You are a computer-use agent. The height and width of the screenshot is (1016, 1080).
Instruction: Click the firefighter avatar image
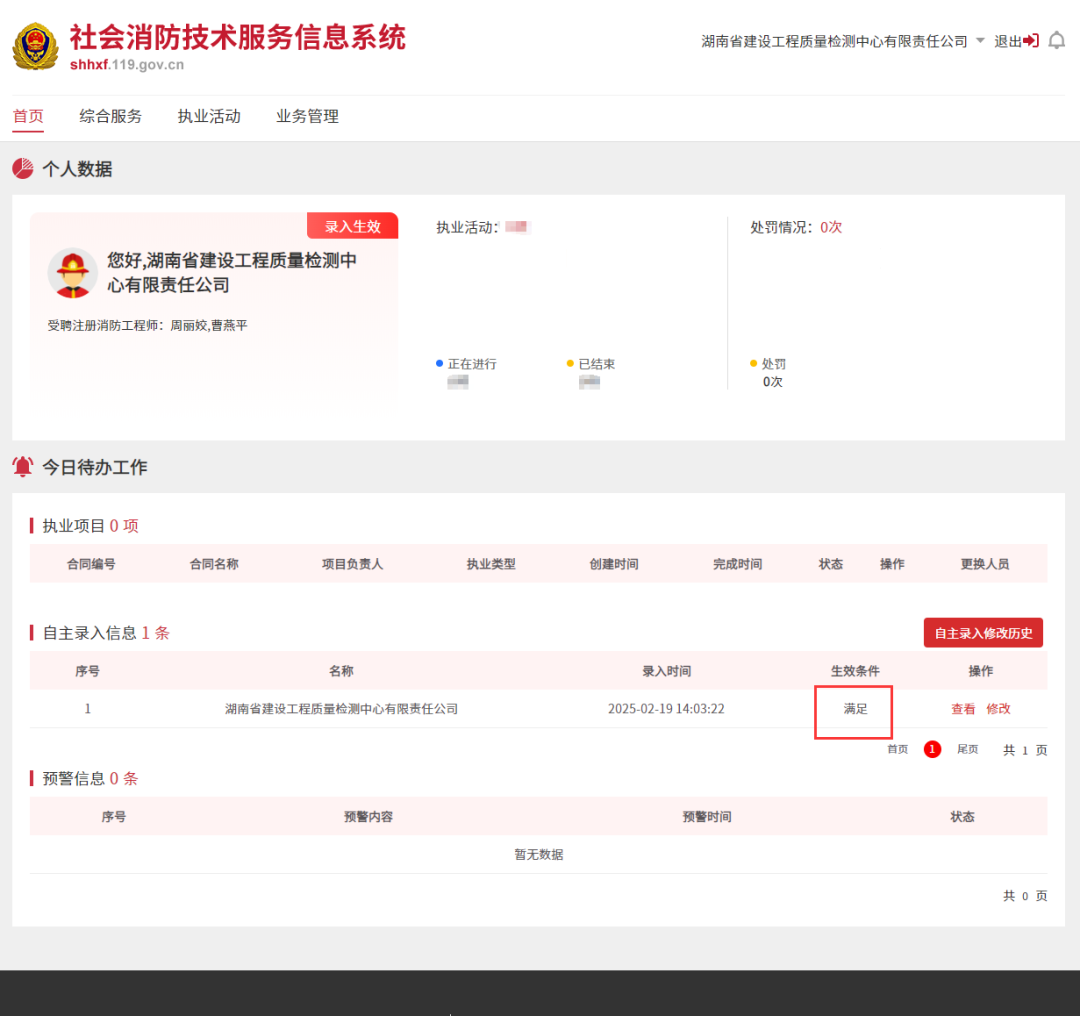click(x=73, y=273)
